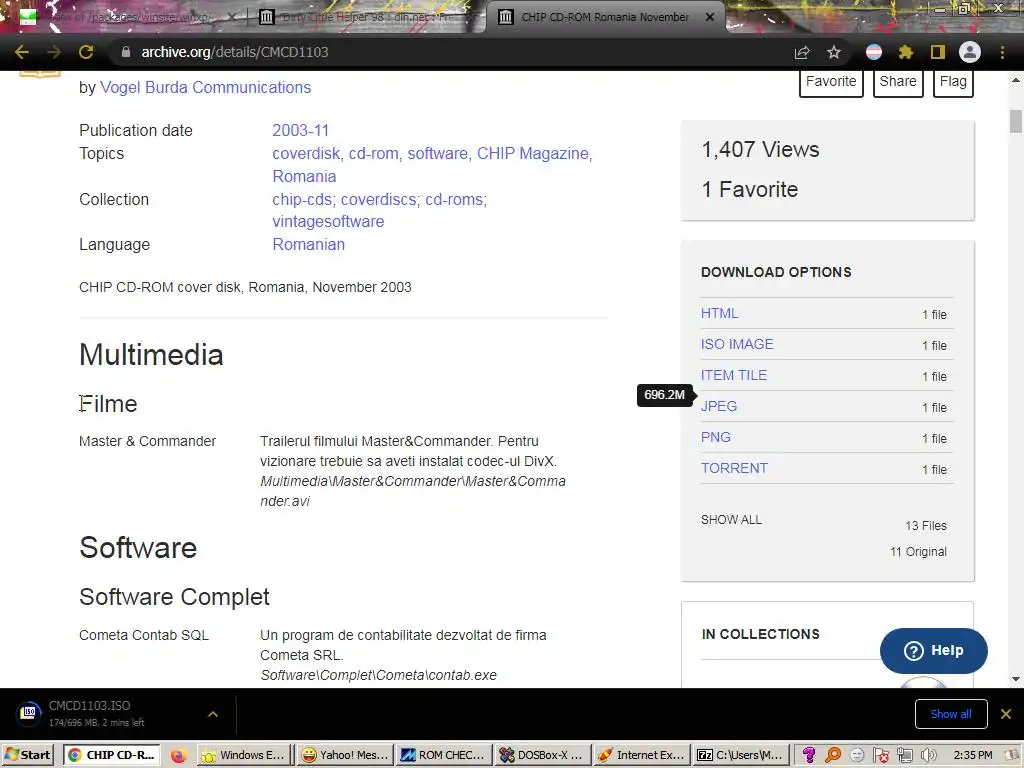Switch to Internet Explorer taskbar item
The width and height of the screenshot is (1024, 768).
pyautogui.click(x=642, y=755)
